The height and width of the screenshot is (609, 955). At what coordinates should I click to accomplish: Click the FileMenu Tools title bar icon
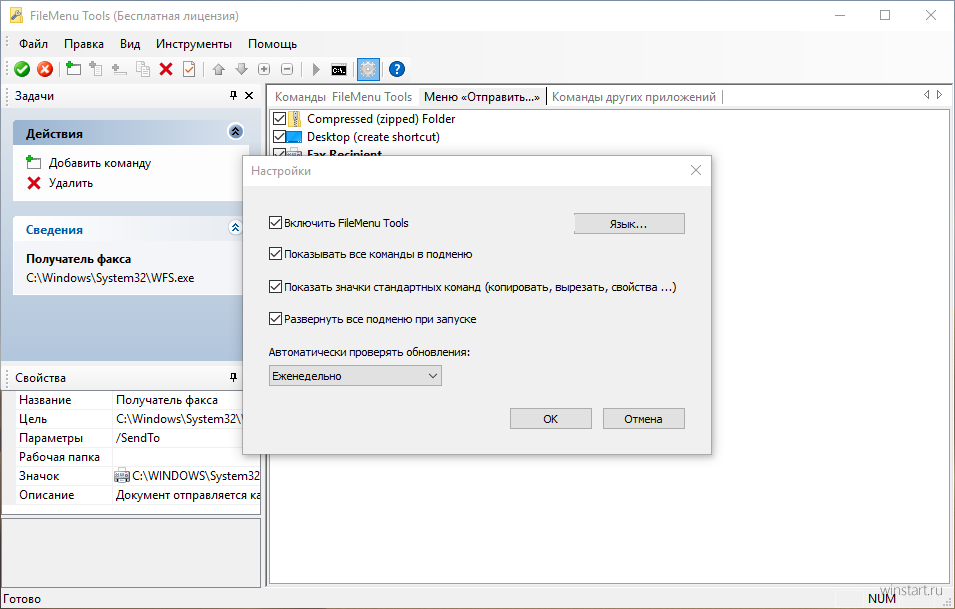tap(16, 16)
